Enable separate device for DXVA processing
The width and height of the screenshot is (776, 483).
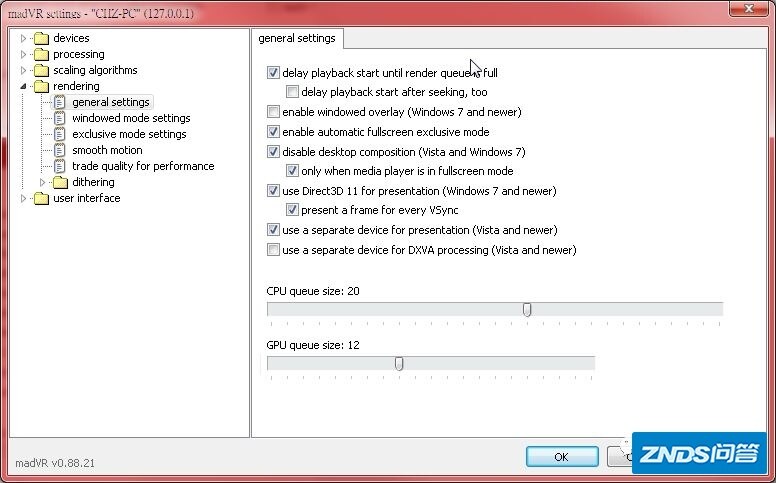[273, 249]
